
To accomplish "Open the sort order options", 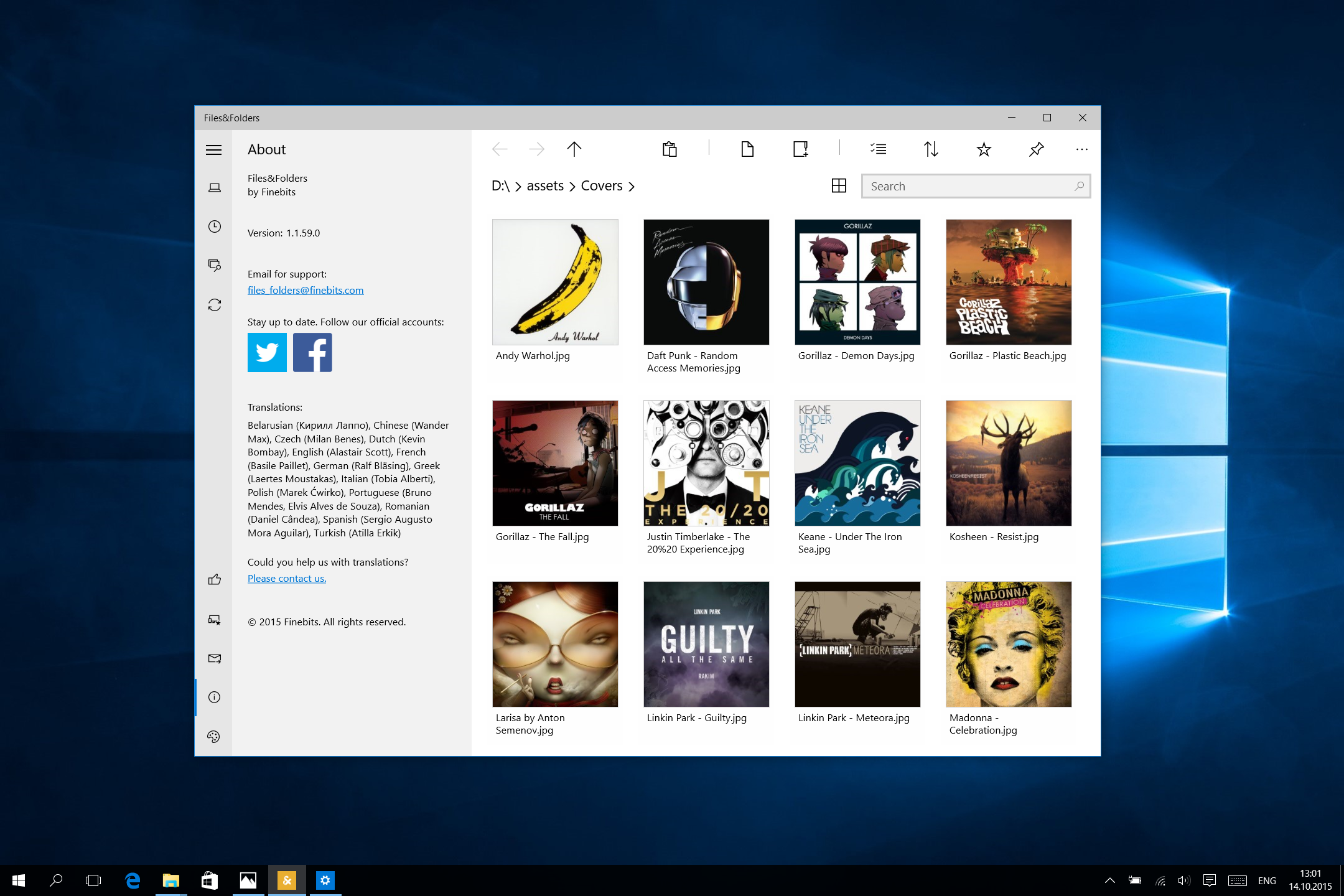I will pyautogui.click(x=931, y=149).
